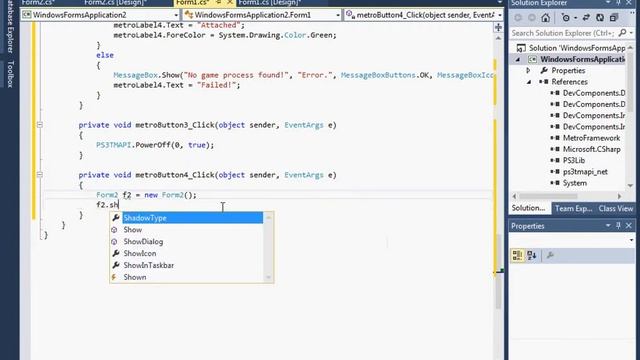Open Properties panel window position menu
Screen dimensions: 640x360
tap(608, 226)
